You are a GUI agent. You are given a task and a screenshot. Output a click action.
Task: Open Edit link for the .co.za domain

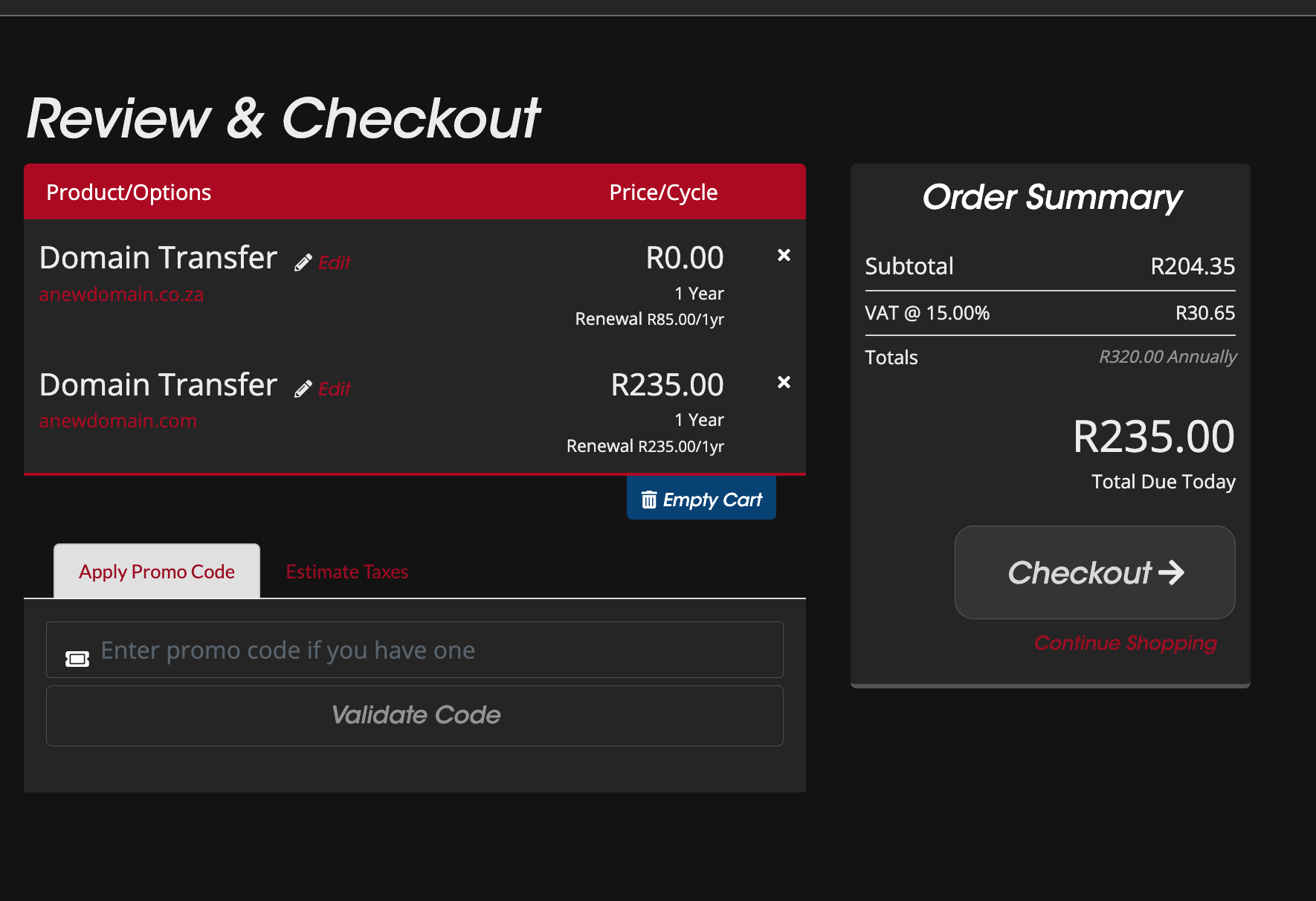[x=334, y=262]
